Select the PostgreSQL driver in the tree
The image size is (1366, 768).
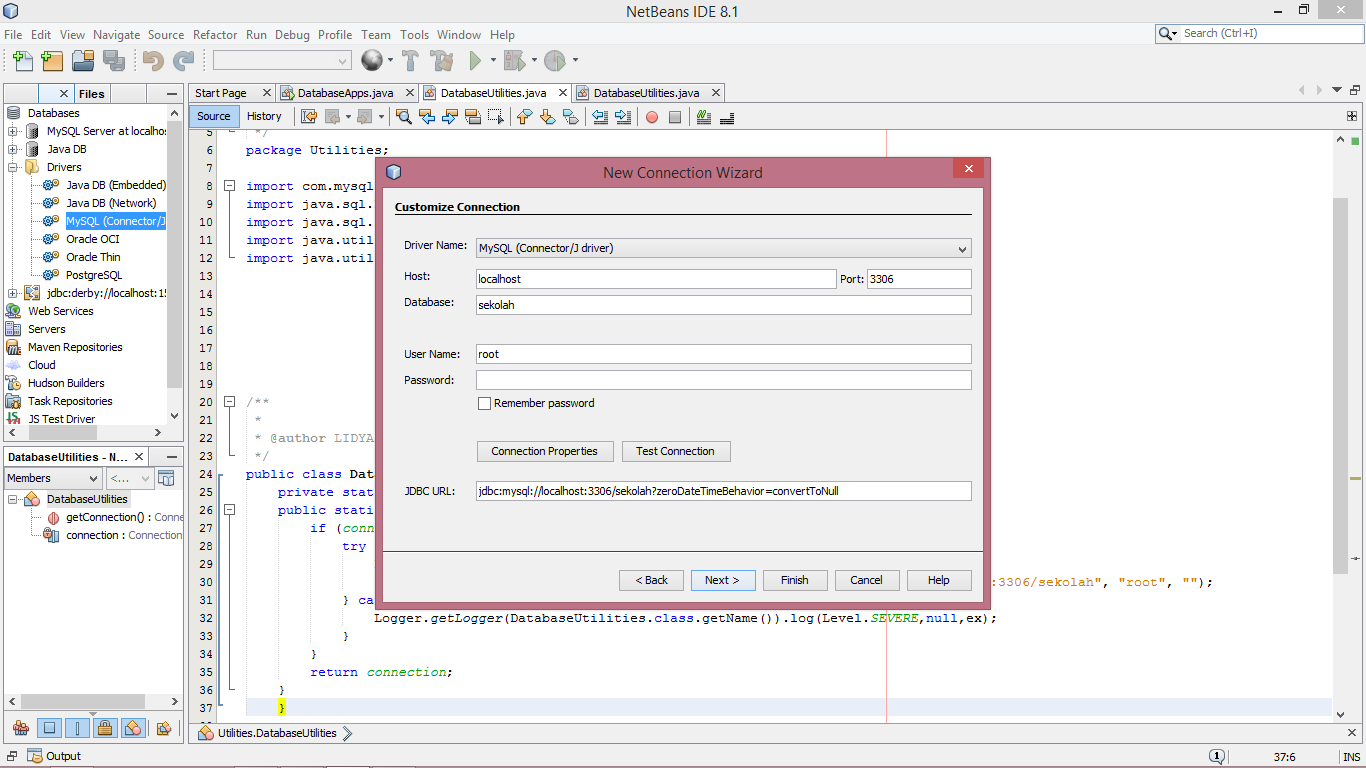94,275
